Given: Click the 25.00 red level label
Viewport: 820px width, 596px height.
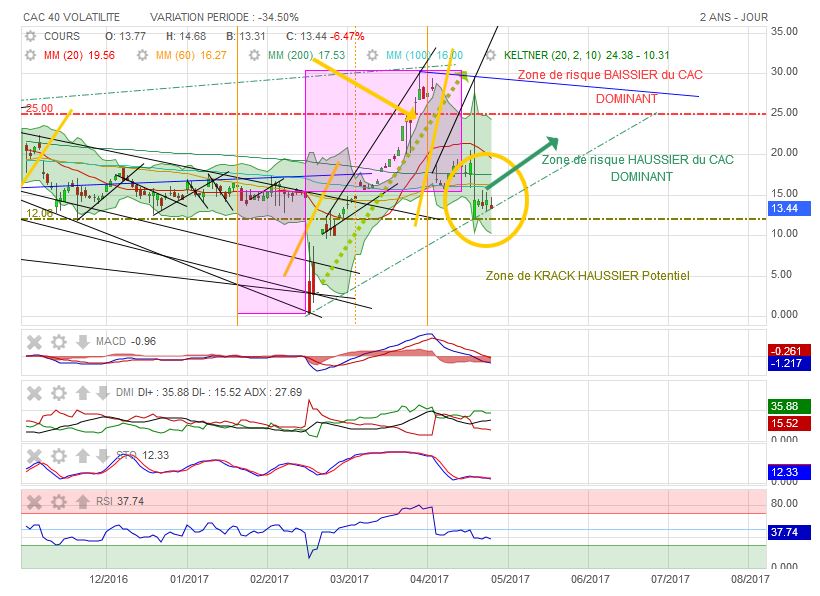Looking at the screenshot, I should (x=40, y=108).
